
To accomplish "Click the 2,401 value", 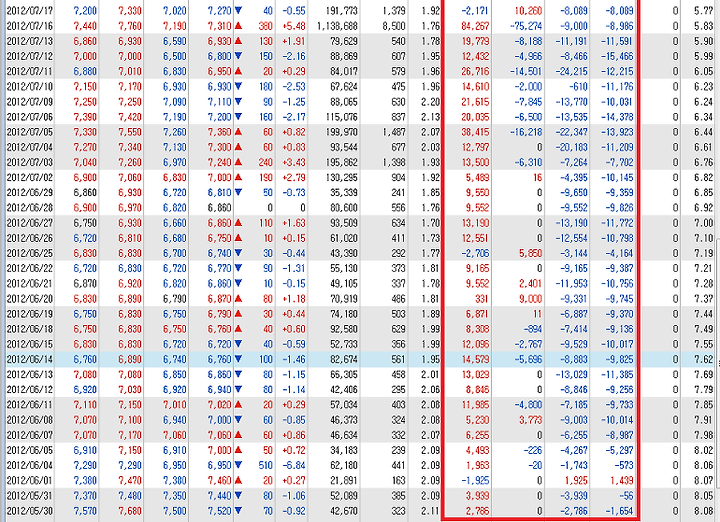I will [530, 283].
